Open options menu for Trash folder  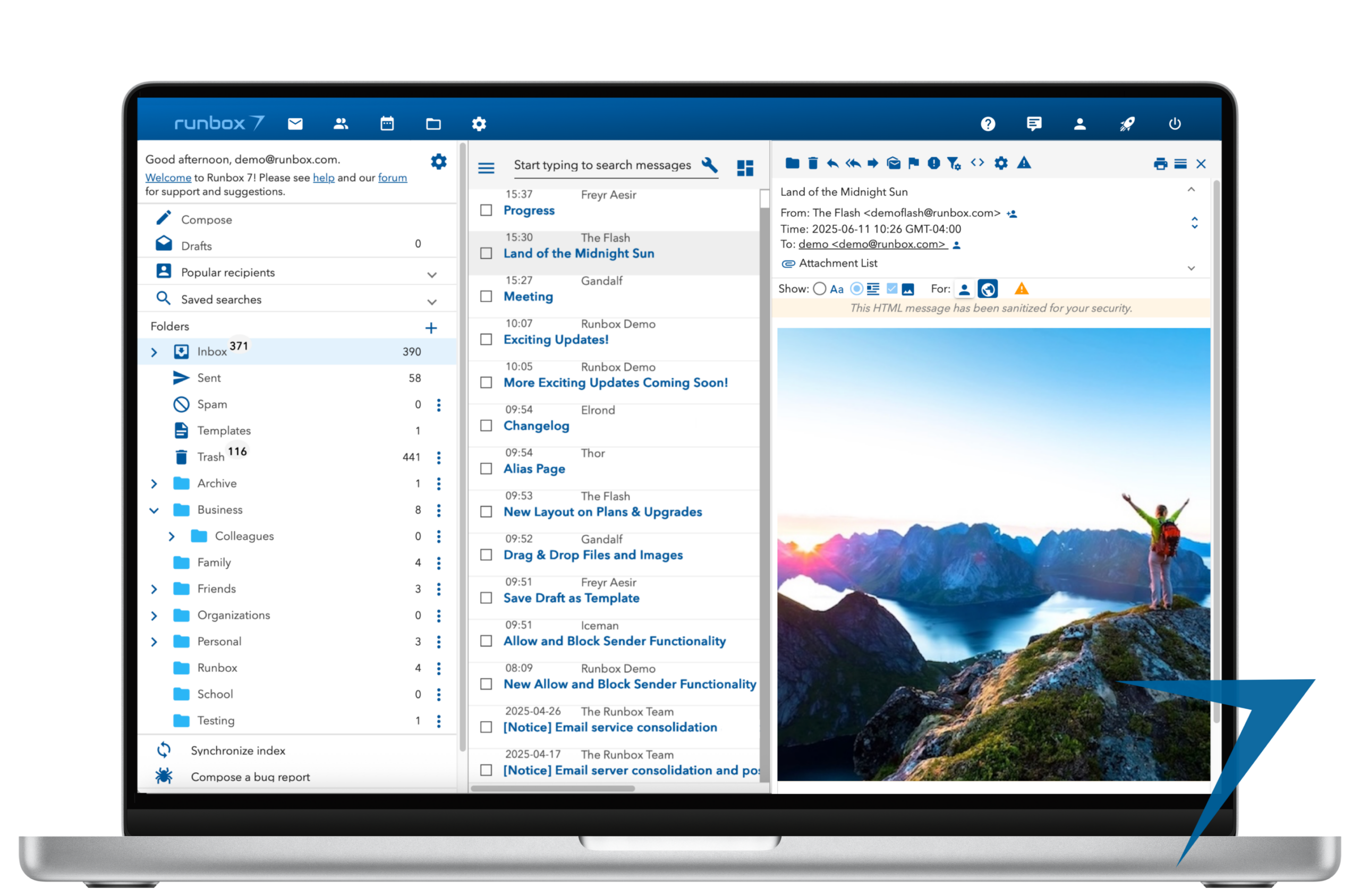coord(439,458)
